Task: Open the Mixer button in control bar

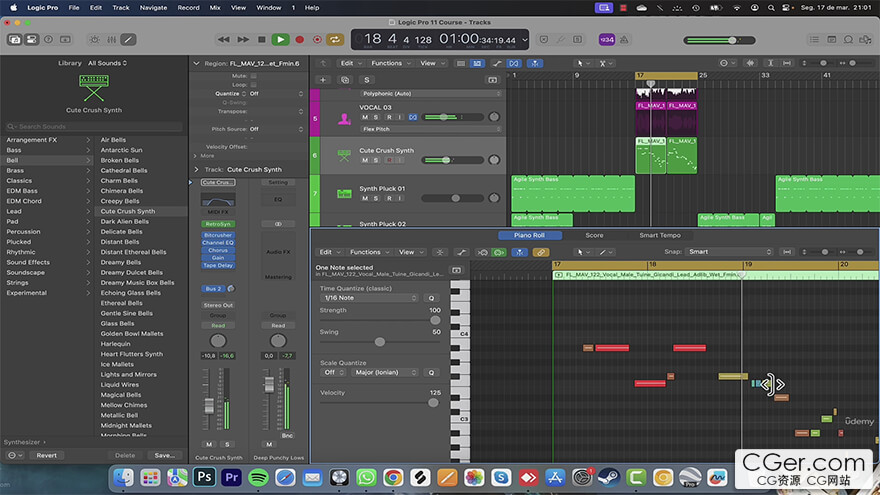Action: click(x=112, y=39)
